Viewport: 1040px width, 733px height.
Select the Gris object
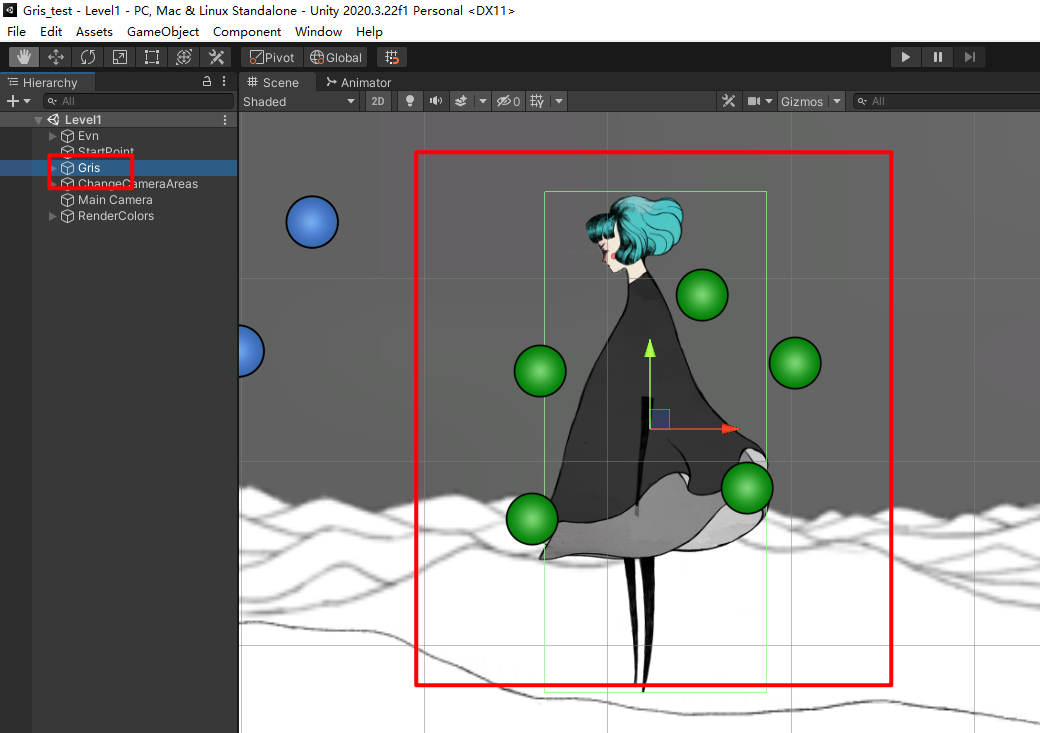pyautogui.click(x=89, y=168)
